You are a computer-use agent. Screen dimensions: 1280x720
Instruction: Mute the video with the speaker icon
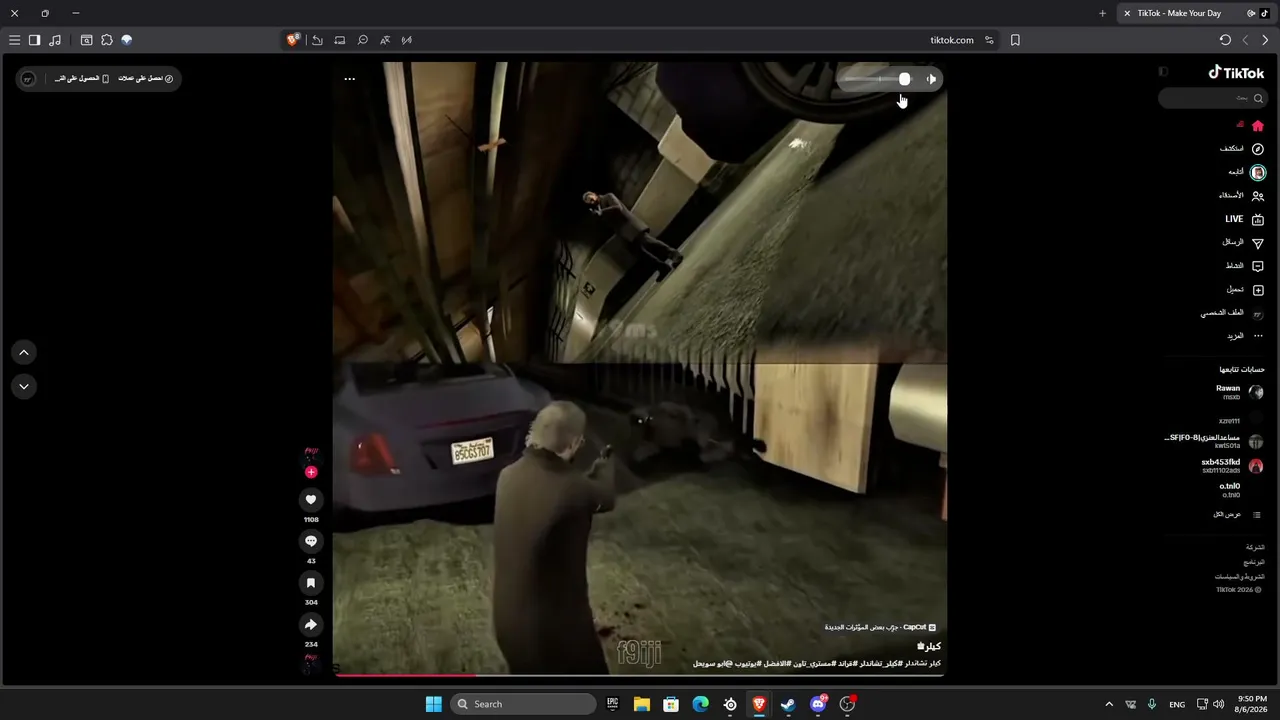click(x=931, y=79)
